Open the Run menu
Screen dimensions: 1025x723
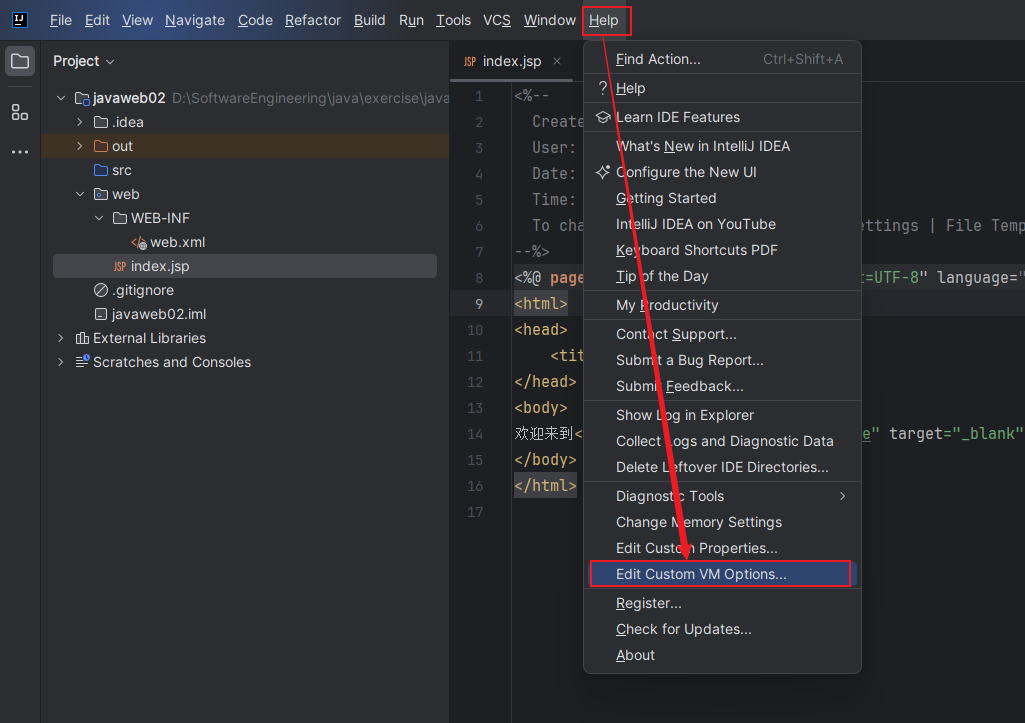pyautogui.click(x=411, y=20)
